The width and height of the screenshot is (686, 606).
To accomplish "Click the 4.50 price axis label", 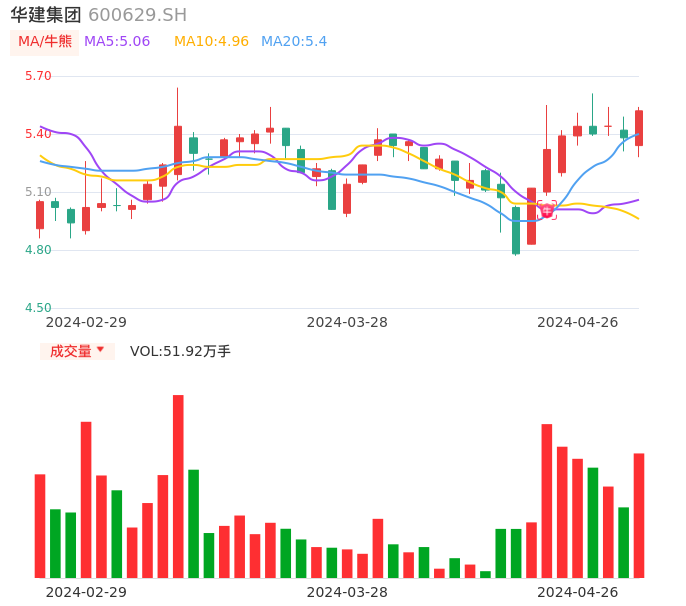I will [37, 308].
